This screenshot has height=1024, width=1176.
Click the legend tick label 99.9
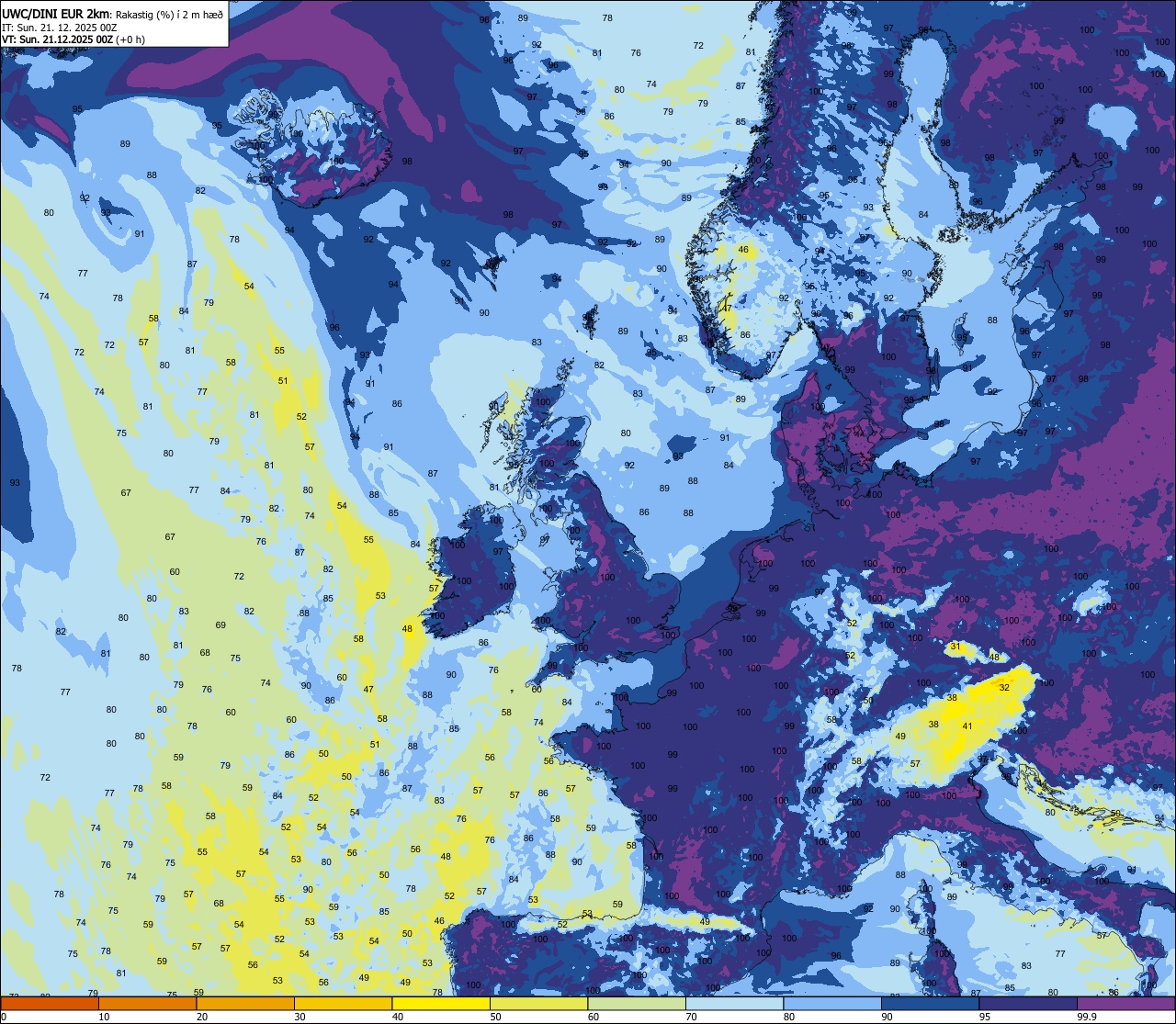click(x=1088, y=1017)
